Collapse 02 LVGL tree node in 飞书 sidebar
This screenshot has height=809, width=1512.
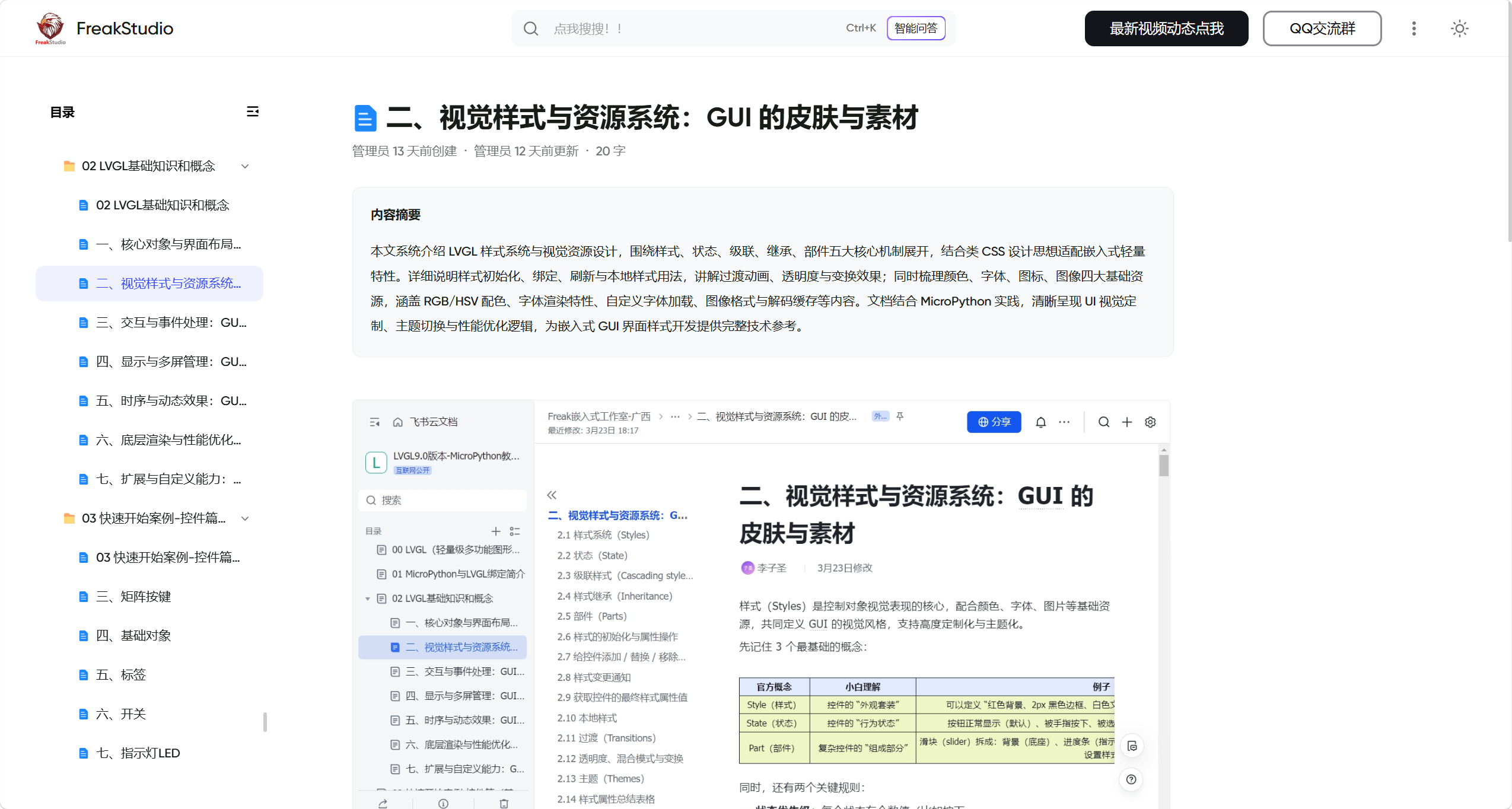click(368, 598)
